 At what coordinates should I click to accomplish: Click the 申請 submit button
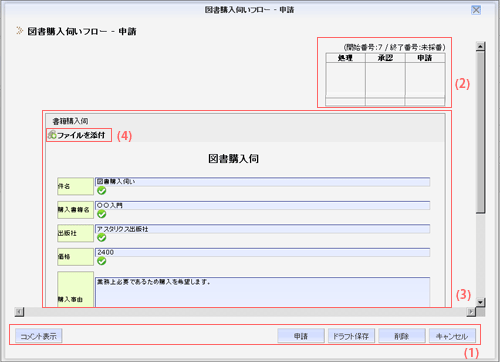pyautogui.click(x=301, y=336)
